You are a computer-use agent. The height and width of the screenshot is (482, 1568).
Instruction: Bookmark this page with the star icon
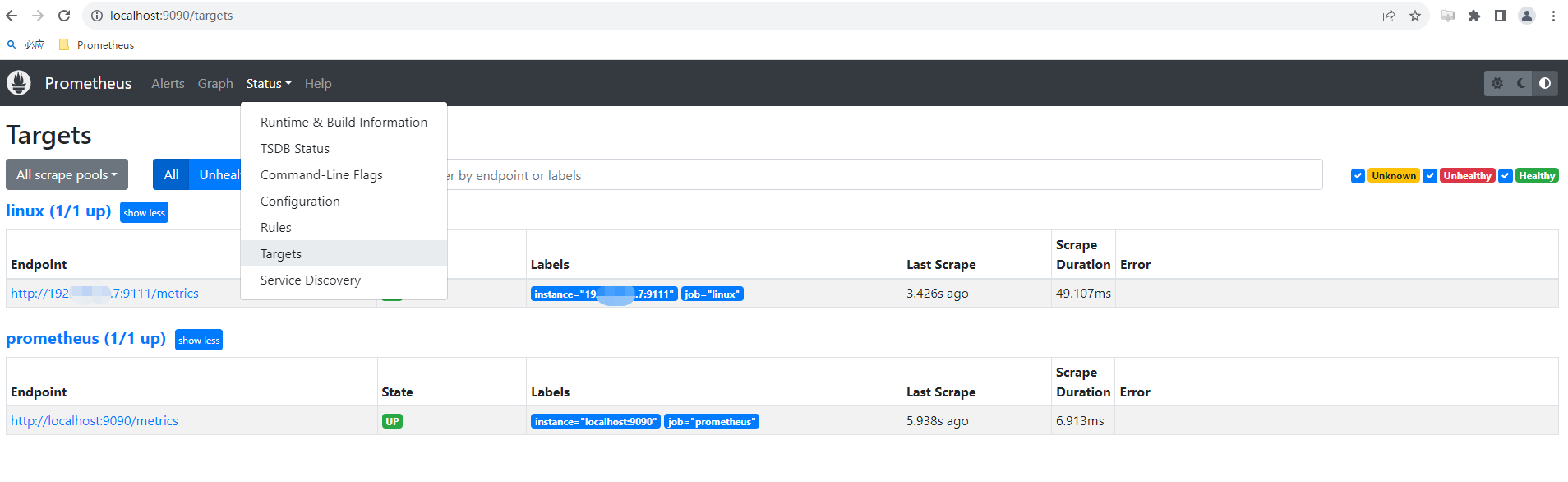pyautogui.click(x=1415, y=16)
